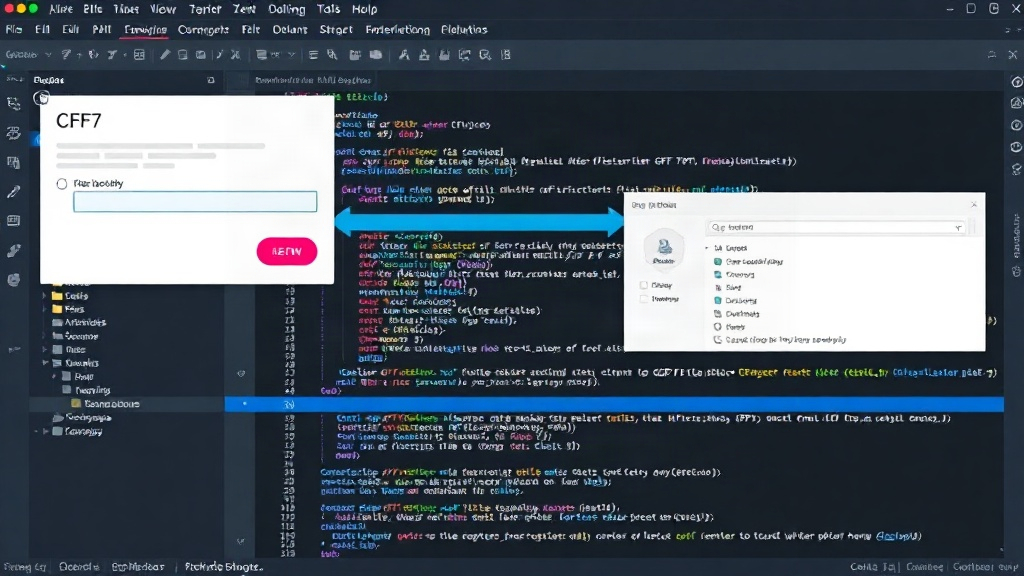Collapse the top group in dialog result list
Image resolution: width=1024 pixels, height=576 pixels.
[x=707, y=248]
